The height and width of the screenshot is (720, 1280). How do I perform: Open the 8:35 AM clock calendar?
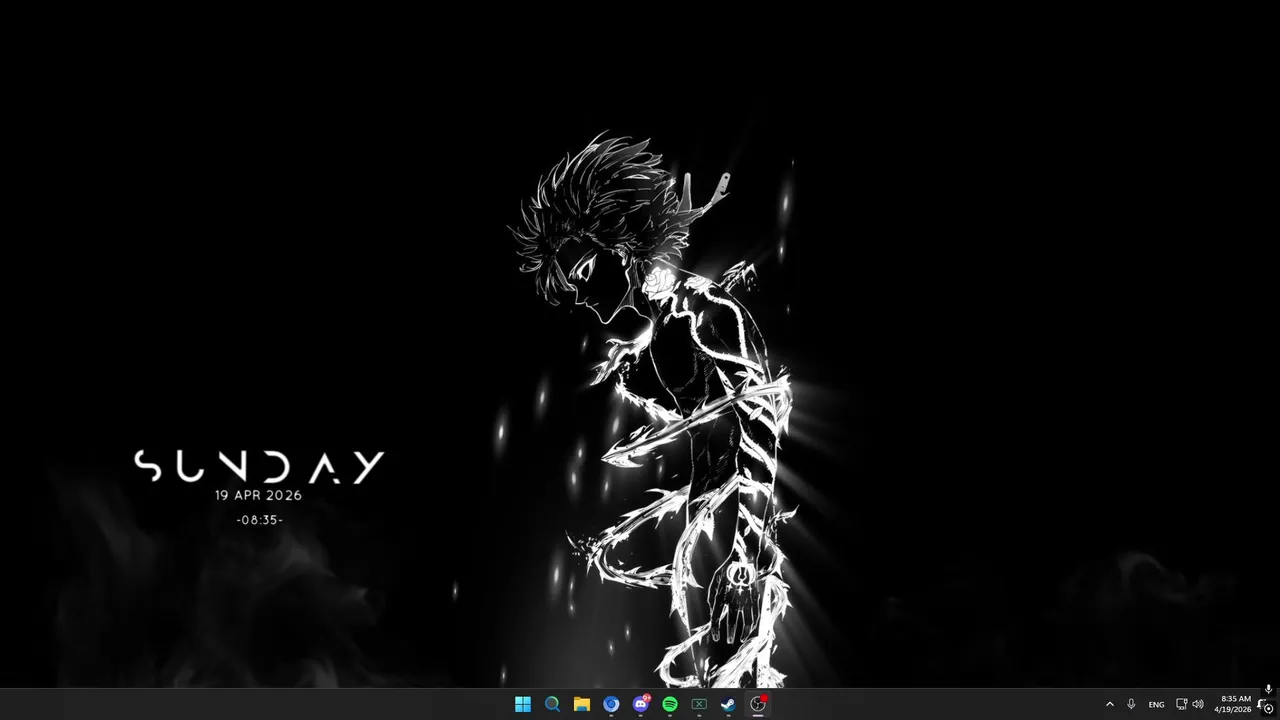pos(1233,704)
